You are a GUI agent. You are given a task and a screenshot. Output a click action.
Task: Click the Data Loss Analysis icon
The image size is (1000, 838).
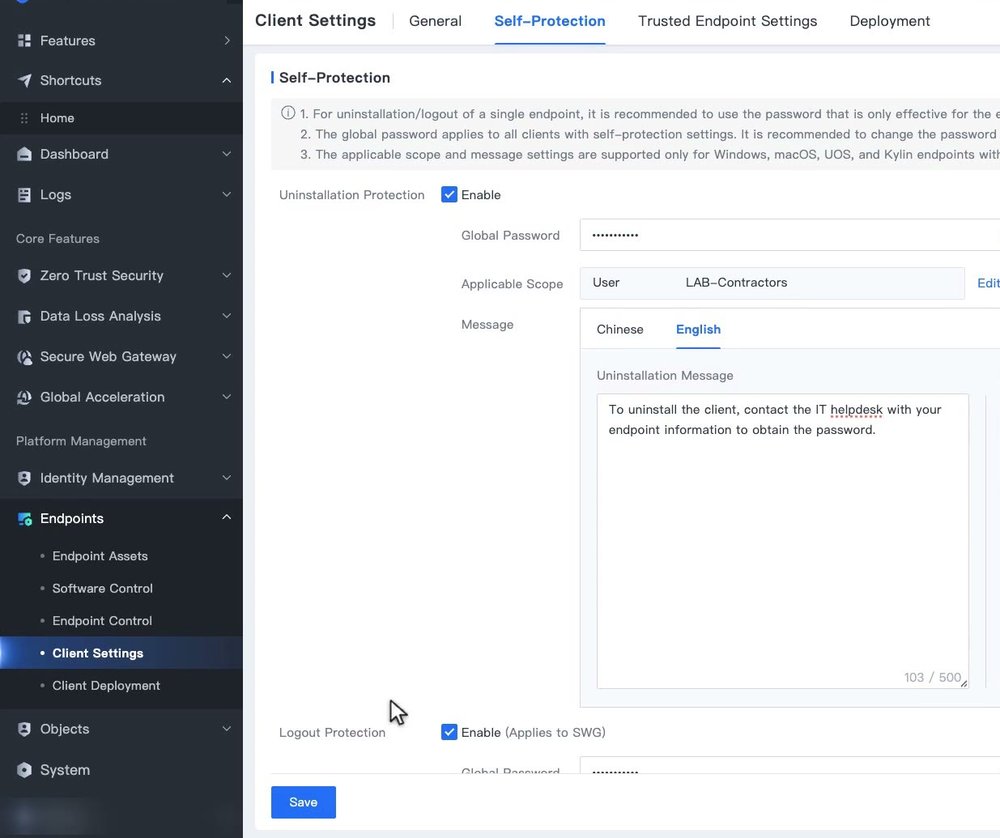[24, 317]
